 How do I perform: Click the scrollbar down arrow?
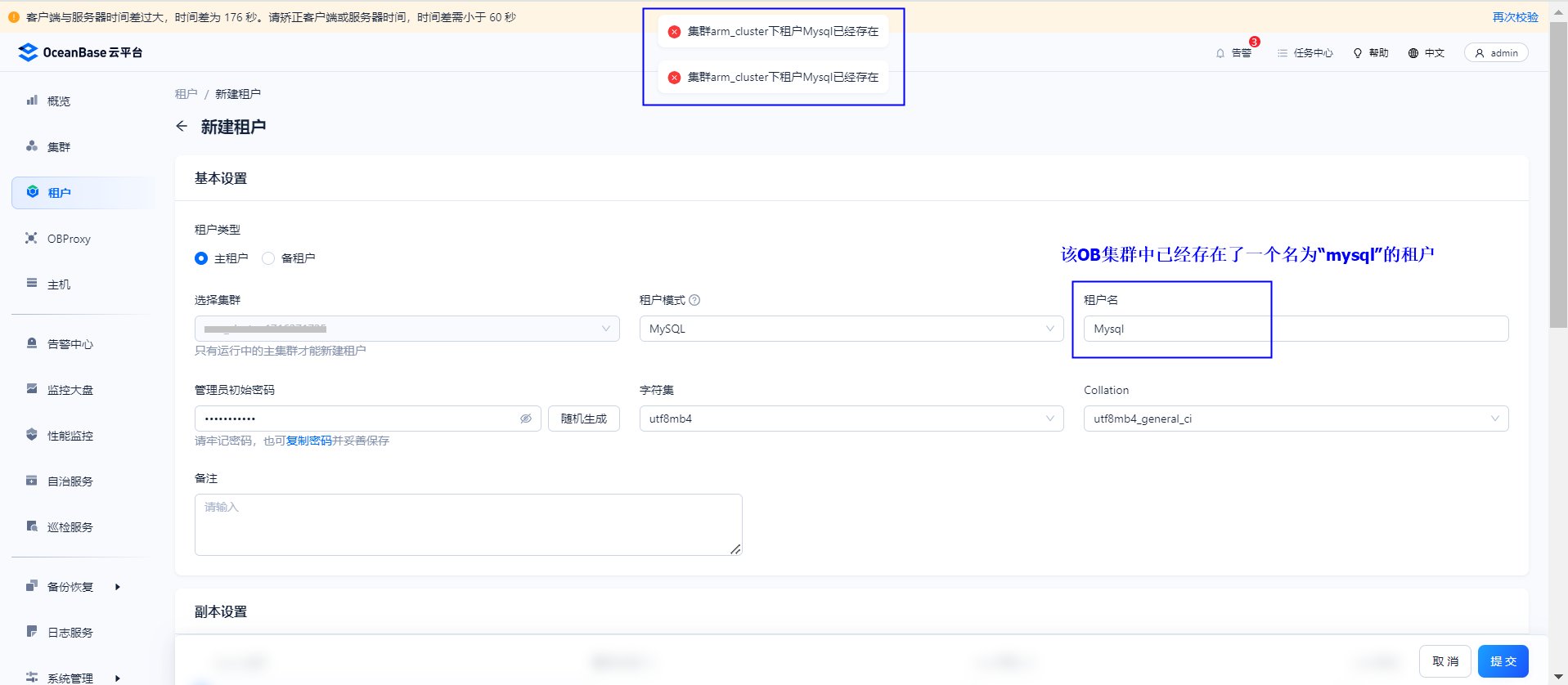[1558, 677]
